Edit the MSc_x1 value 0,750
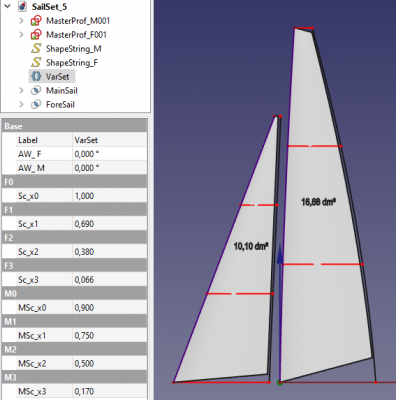This screenshot has width=396, height=400. pos(110,335)
